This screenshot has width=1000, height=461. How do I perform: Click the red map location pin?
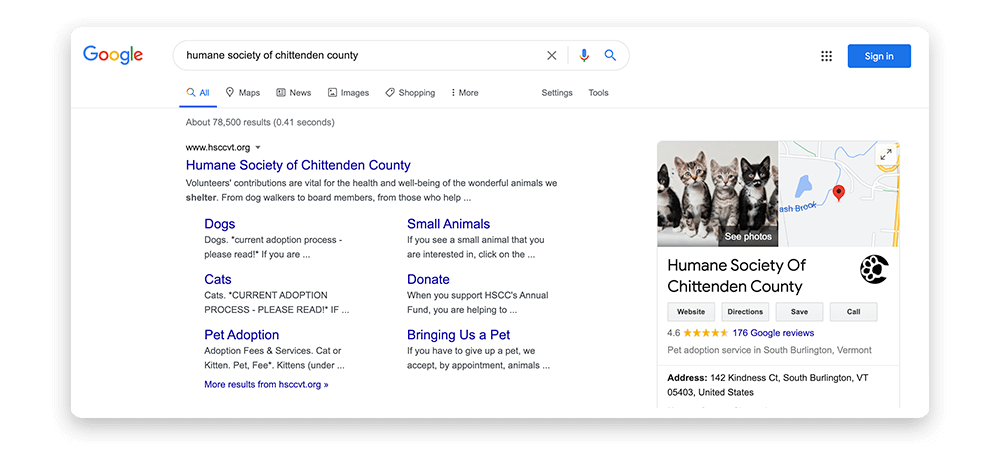[x=839, y=193]
